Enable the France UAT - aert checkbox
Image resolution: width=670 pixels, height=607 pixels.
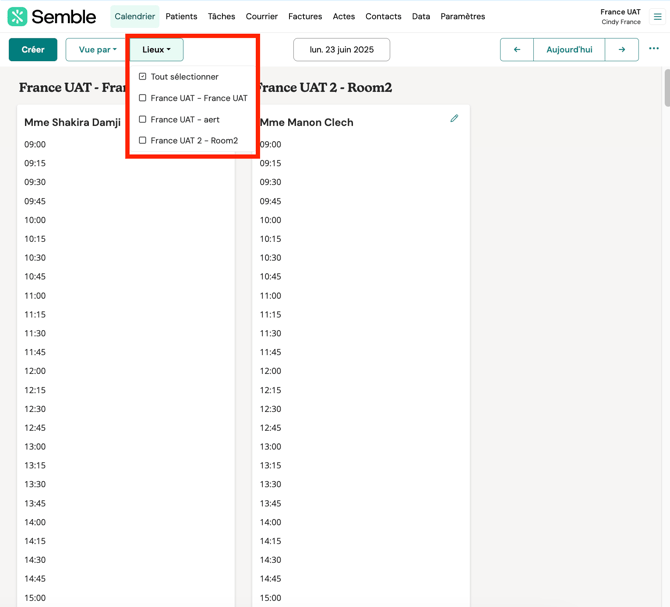tap(143, 119)
